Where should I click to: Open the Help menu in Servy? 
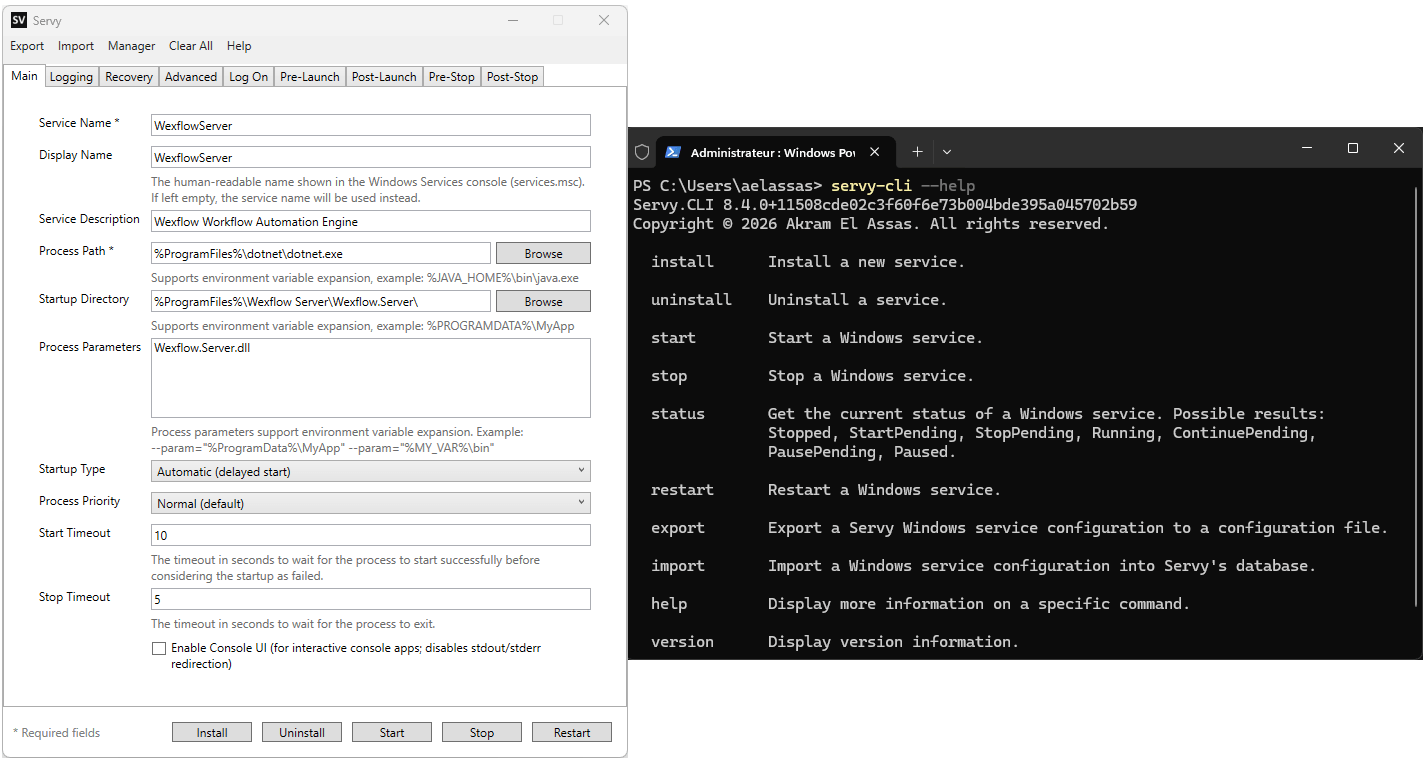239,46
